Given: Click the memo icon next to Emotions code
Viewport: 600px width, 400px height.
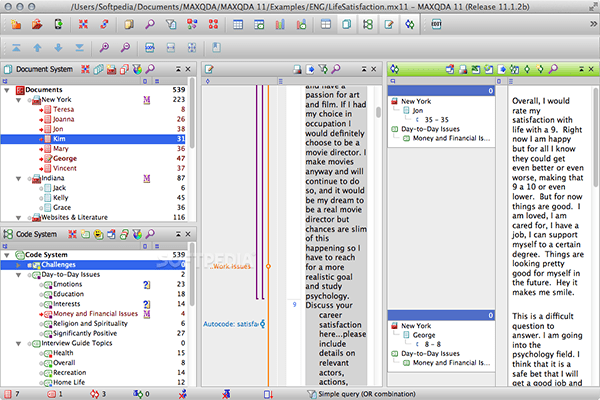Looking at the screenshot, I should [x=147, y=284].
